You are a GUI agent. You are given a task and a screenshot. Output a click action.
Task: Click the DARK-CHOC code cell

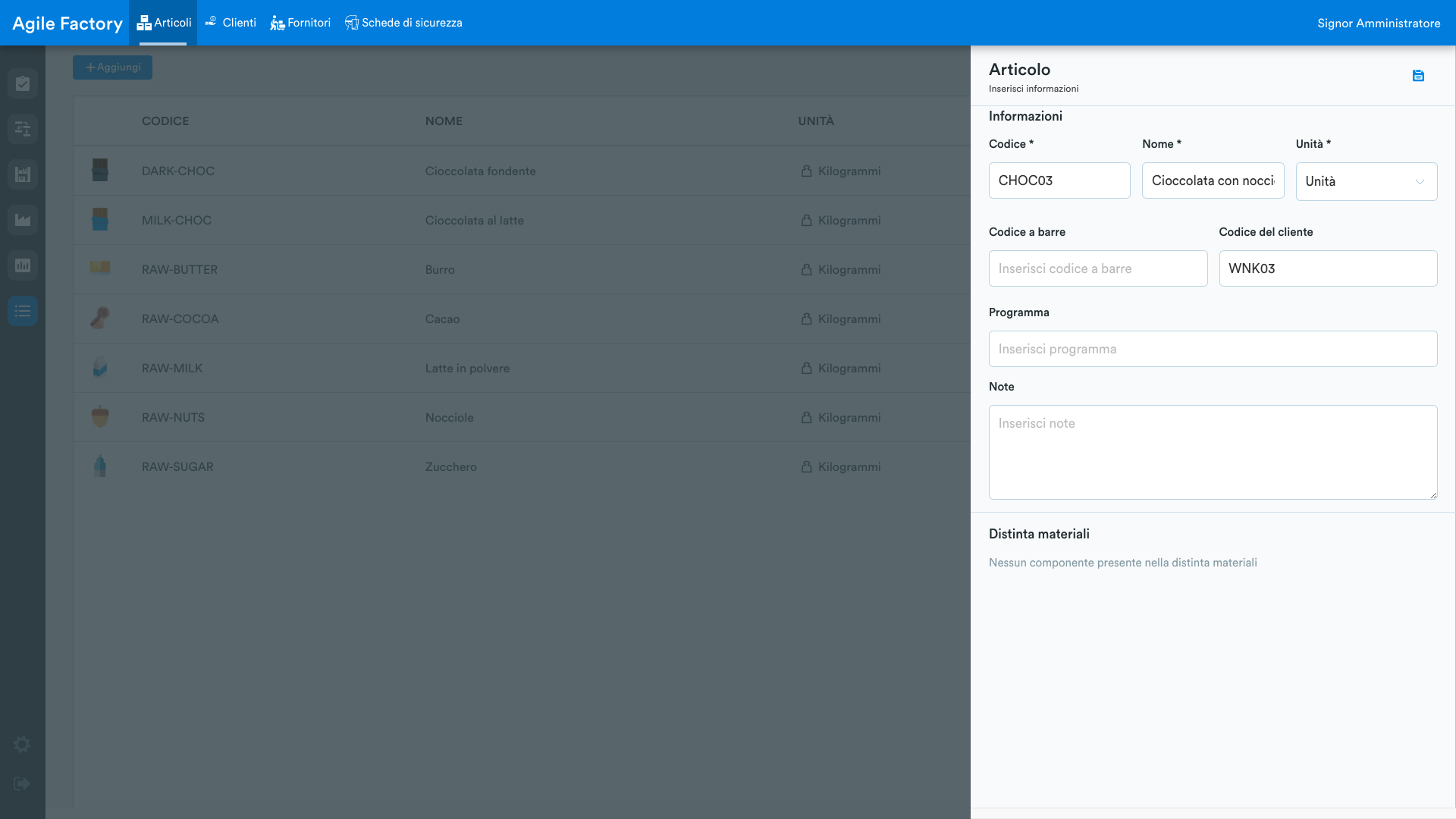pos(178,171)
